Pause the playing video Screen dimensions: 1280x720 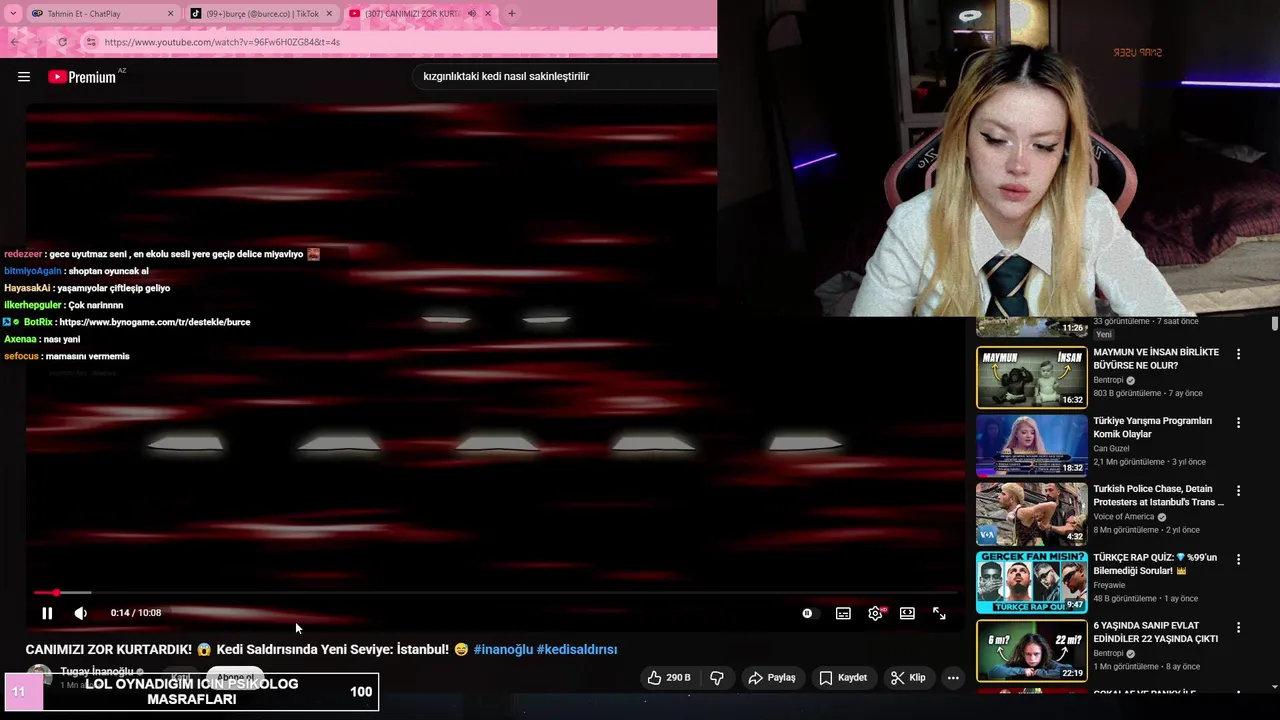47,613
